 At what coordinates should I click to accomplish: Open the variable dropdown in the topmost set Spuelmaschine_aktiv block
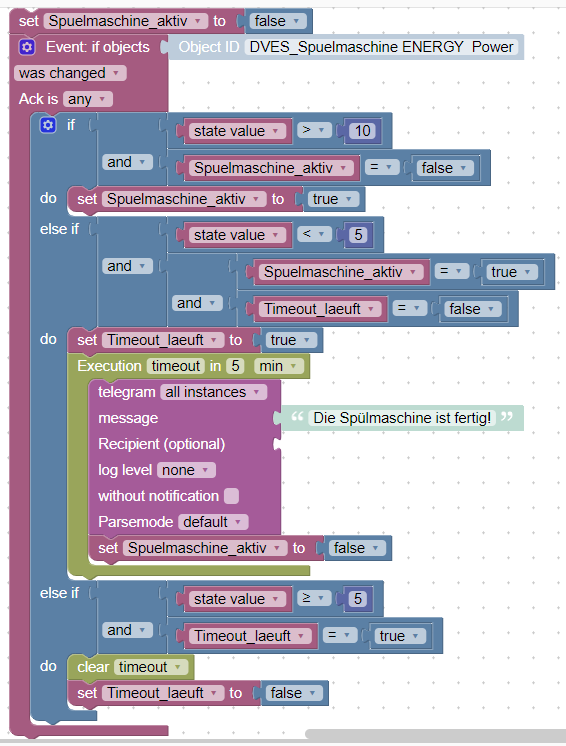tap(126, 21)
